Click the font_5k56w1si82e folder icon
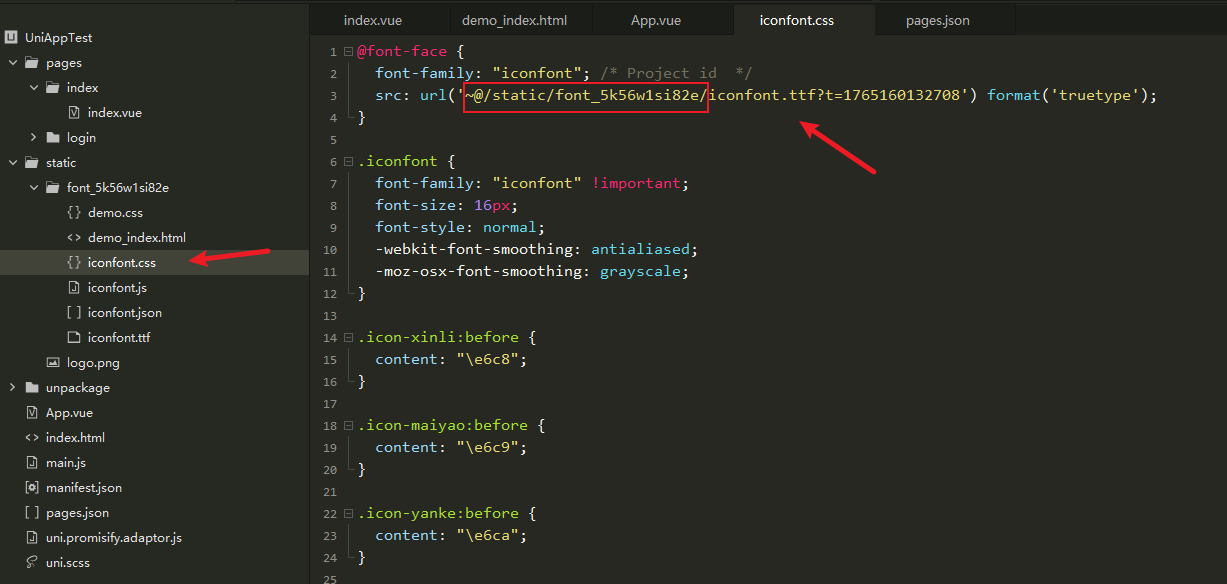The width and height of the screenshot is (1227, 584). 53,187
